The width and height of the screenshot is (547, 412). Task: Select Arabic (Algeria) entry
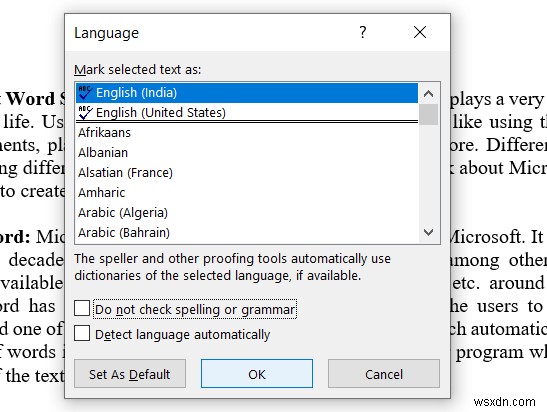247,212
